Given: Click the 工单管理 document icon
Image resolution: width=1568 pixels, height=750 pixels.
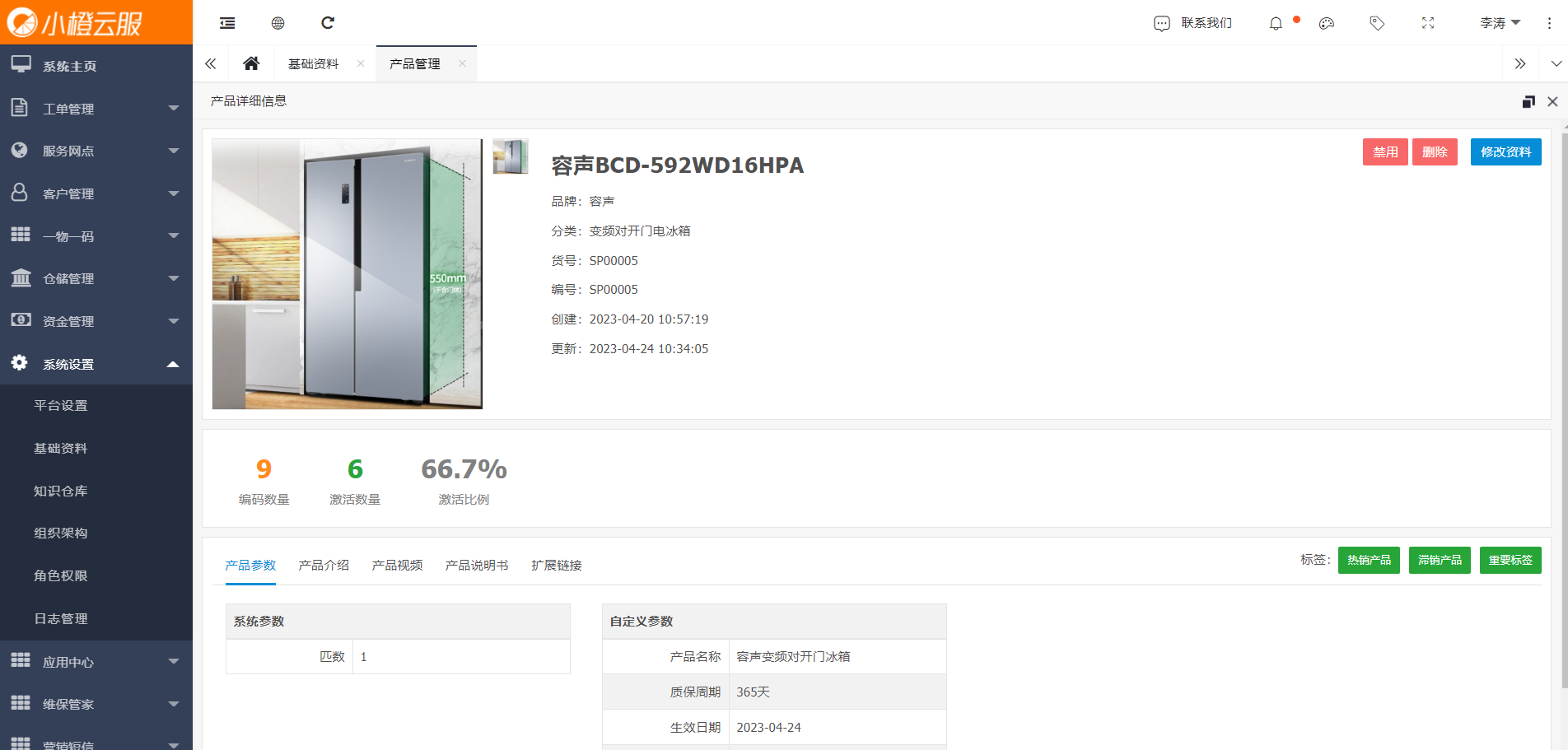Looking at the screenshot, I should [x=20, y=107].
